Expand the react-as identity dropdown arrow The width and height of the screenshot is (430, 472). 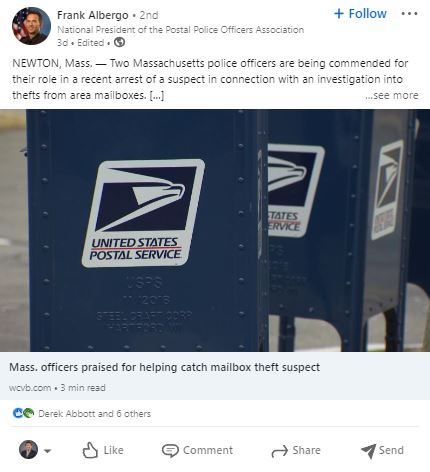tap(47, 451)
